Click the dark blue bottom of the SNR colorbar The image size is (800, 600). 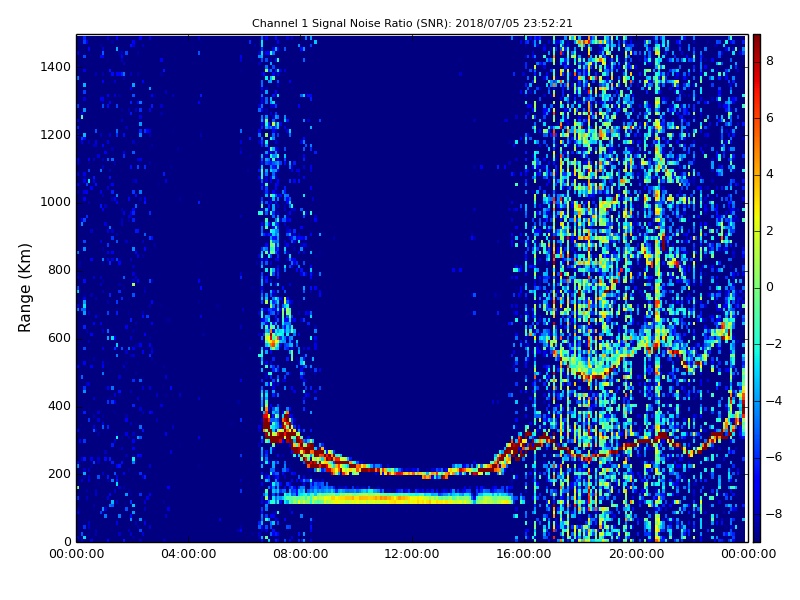click(757, 535)
